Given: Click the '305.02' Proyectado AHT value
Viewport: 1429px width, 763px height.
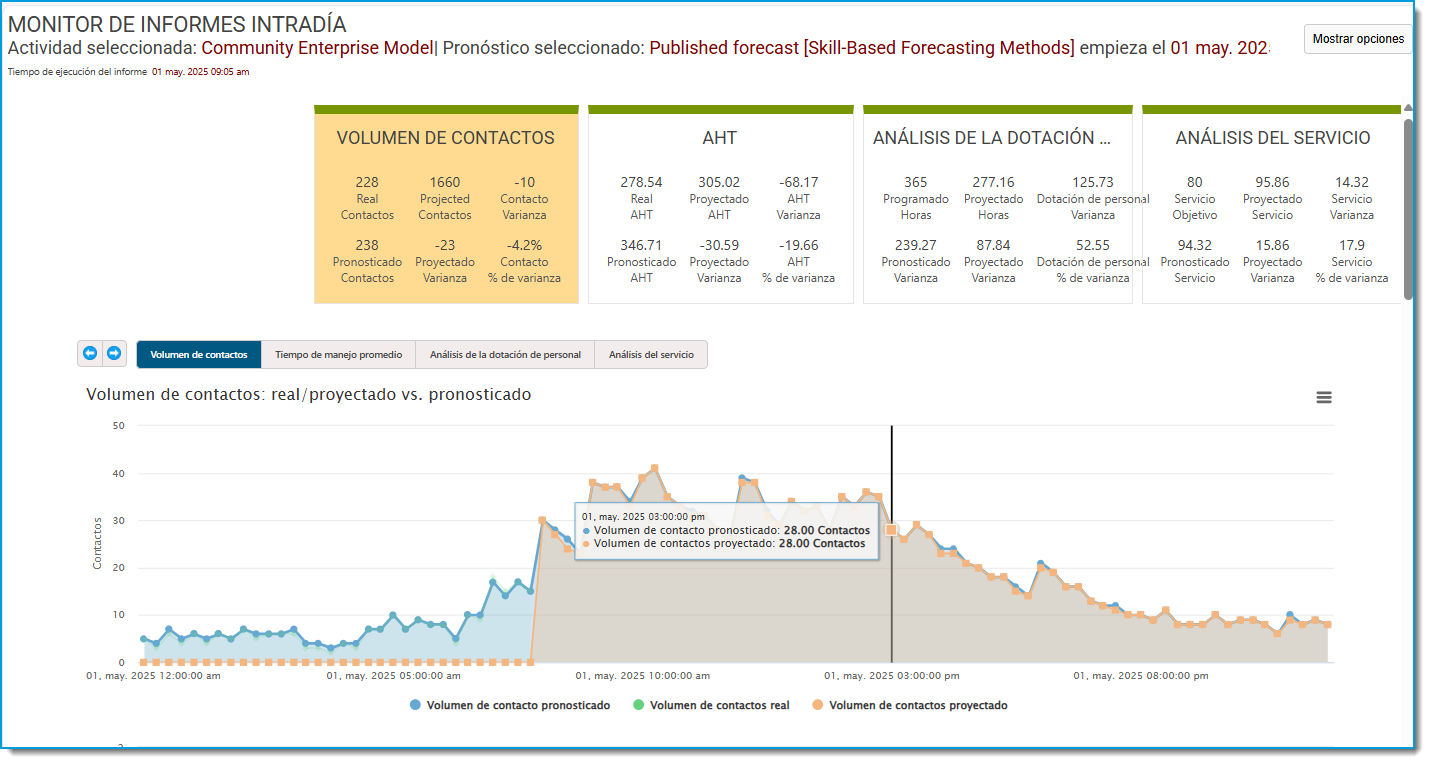Looking at the screenshot, I should coord(719,182).
